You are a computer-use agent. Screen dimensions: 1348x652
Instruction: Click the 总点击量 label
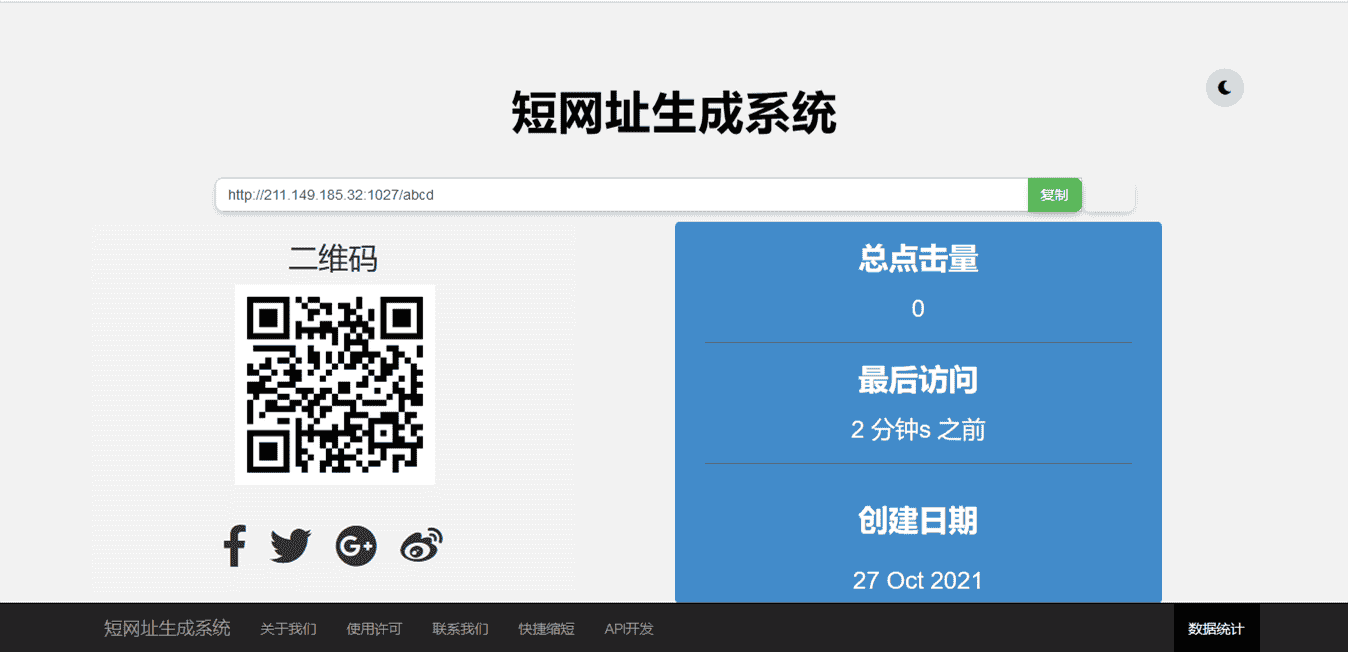coord(918,259)
